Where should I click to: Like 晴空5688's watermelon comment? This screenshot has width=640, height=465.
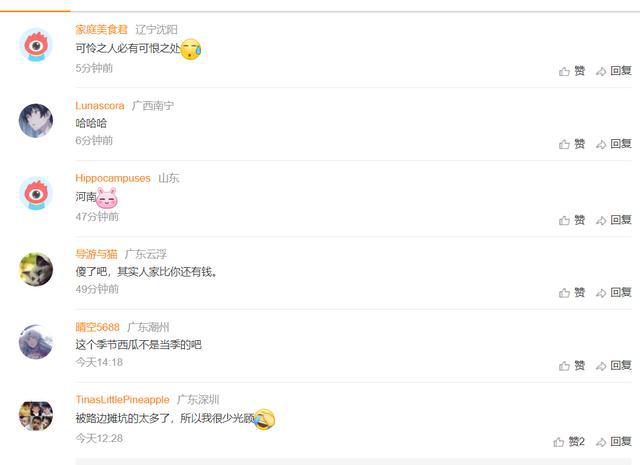[572, 366]
